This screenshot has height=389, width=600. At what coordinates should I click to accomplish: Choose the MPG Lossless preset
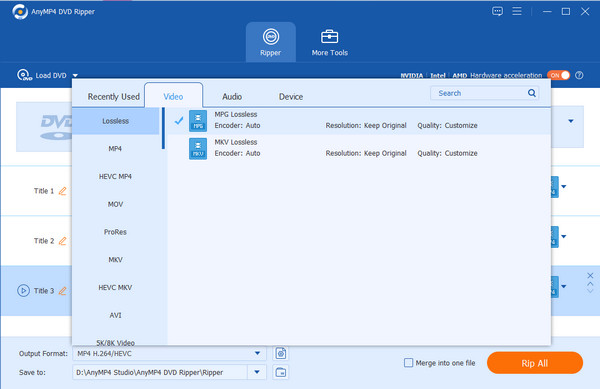359,120
